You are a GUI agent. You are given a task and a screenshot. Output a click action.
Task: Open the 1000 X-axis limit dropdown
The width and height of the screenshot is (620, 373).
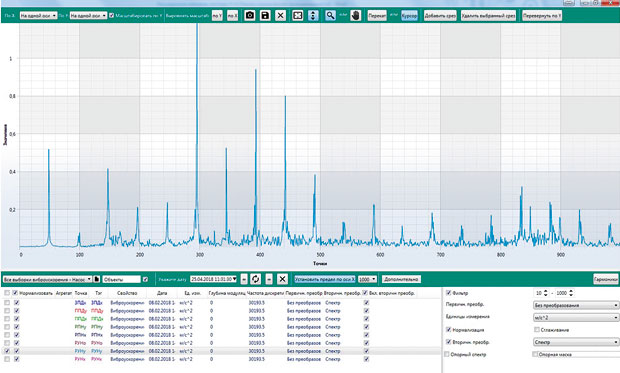(367, 279)
